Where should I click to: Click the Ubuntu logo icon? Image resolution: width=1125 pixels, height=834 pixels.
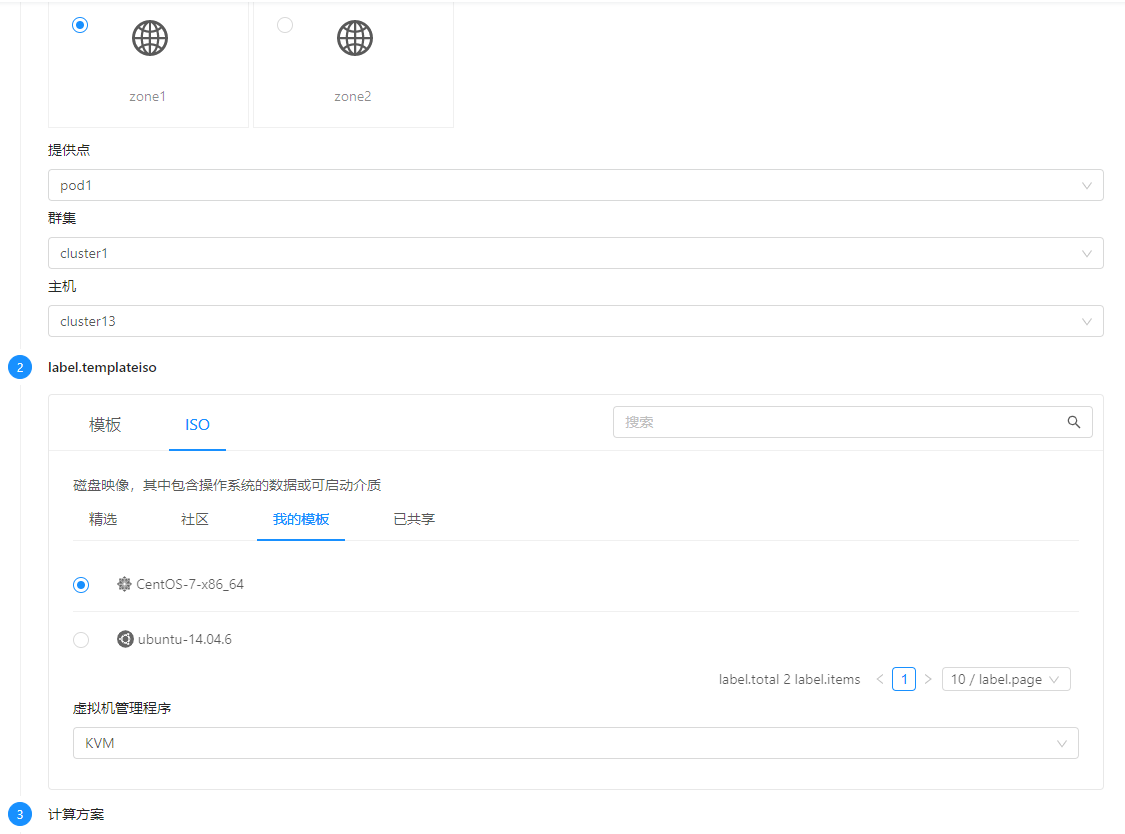pos(124,639)
